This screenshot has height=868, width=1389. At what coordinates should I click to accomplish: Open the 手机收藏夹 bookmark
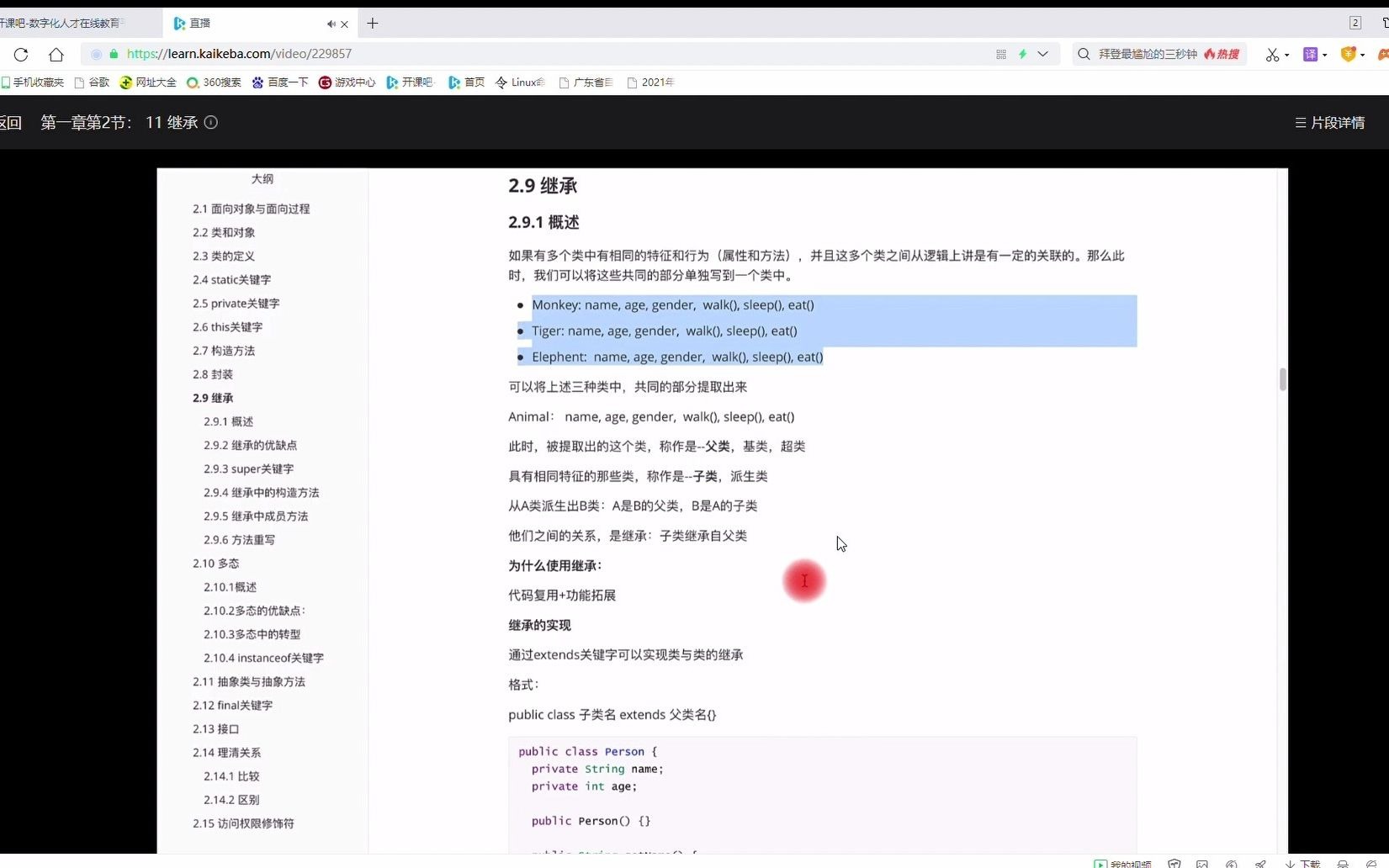[x=32, y=82]
